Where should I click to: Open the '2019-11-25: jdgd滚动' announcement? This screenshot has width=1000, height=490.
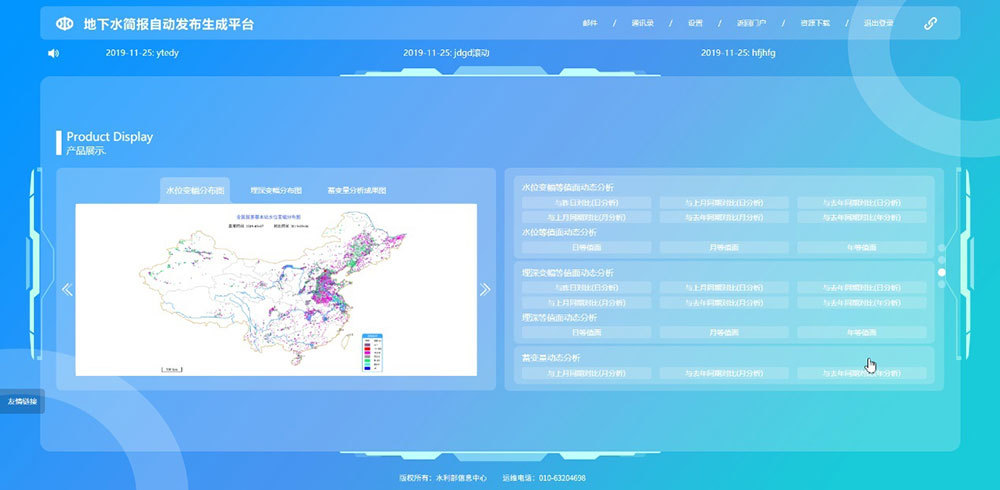(x=446, y=53)
